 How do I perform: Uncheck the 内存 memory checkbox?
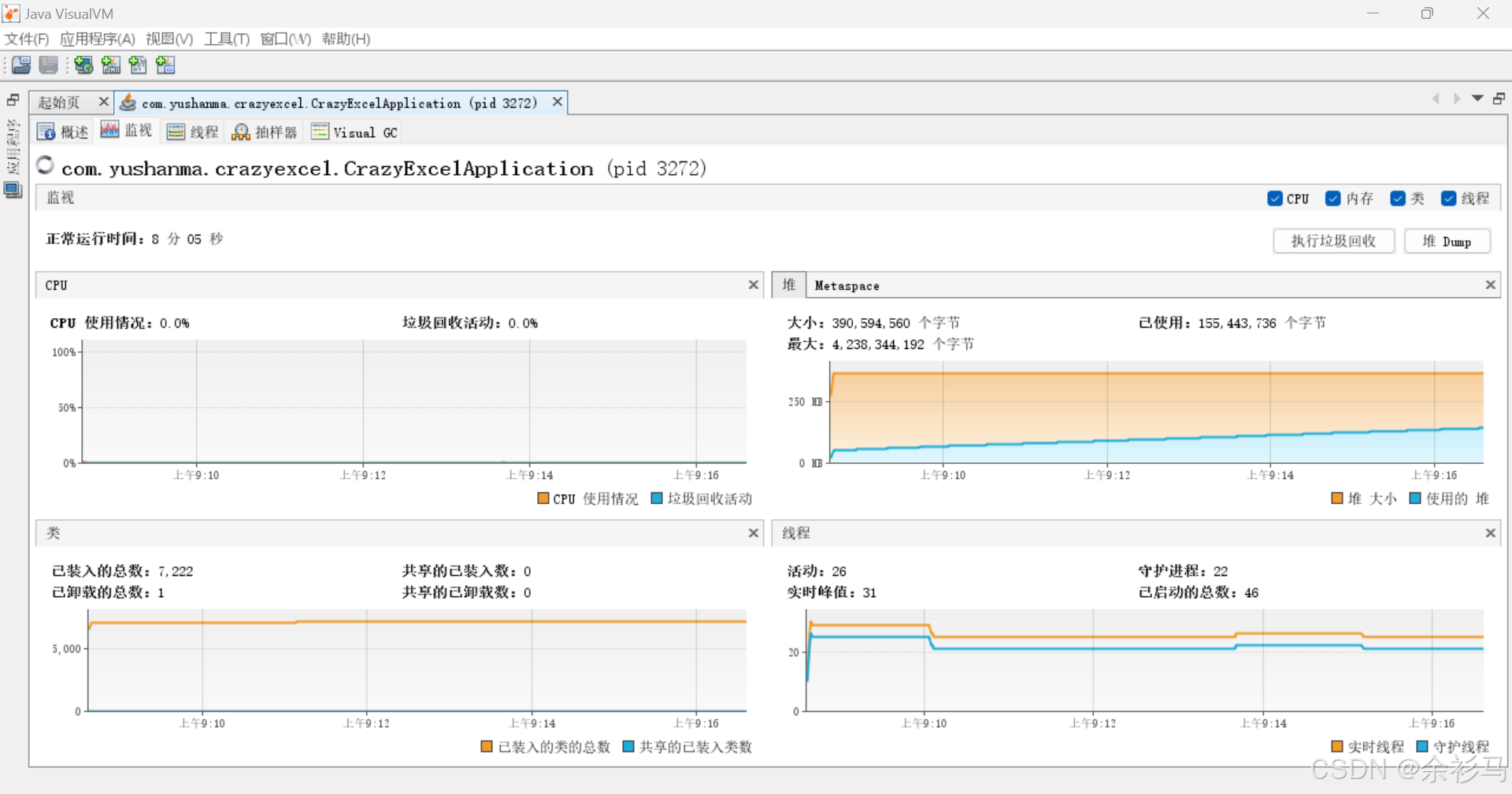pos(1333,198)
